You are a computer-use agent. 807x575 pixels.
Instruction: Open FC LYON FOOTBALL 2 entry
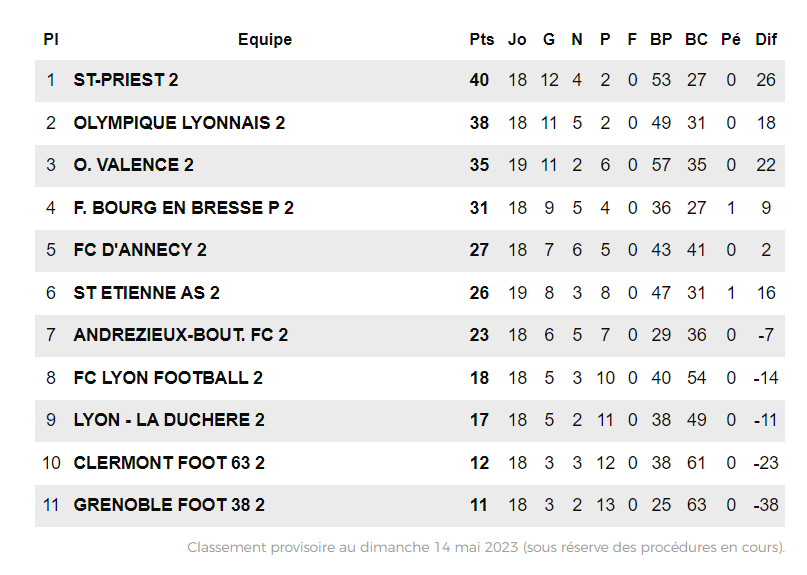coord(168,378)
